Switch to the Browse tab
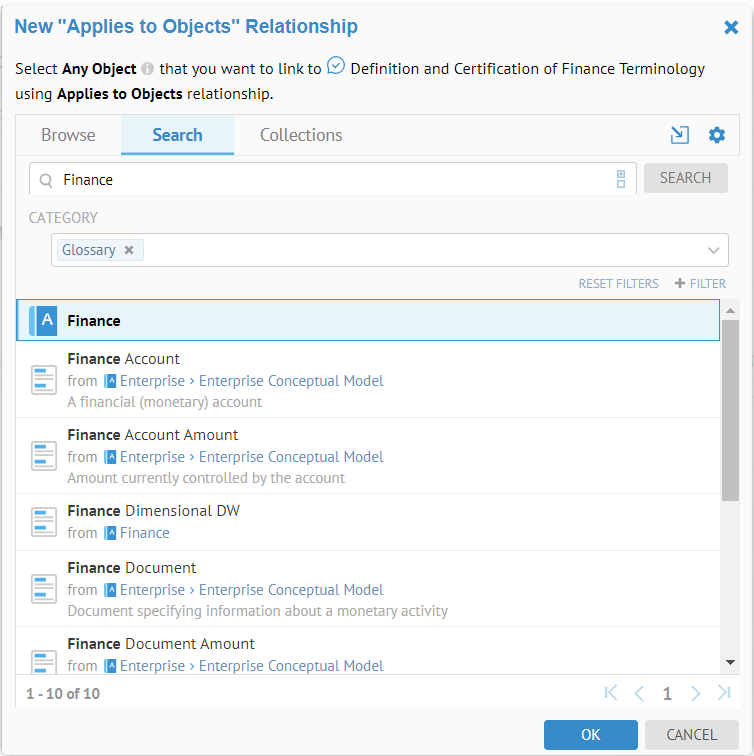 click(68, 135)
